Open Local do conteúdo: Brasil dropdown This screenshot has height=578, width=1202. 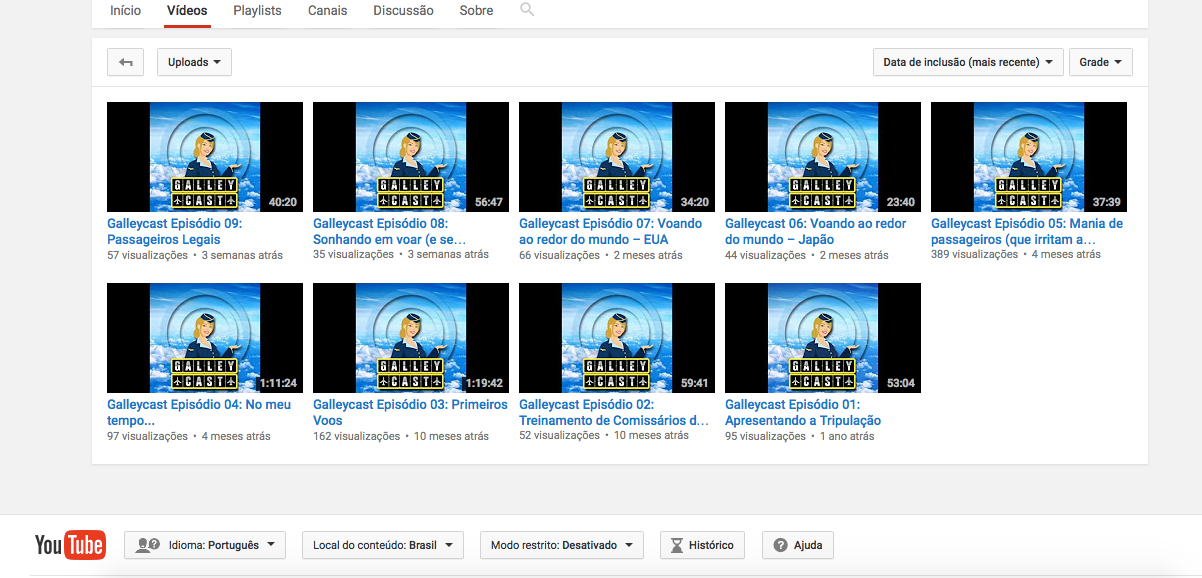pyautogui.click(x=383, y=545)
